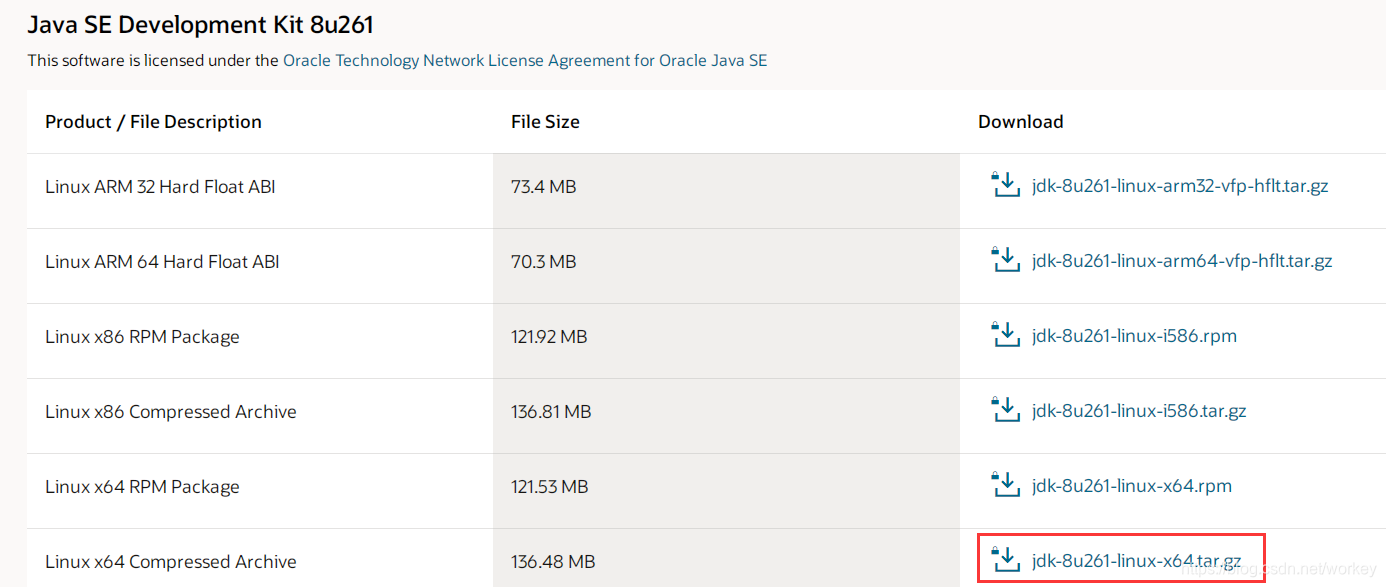Click the download icon beside jdk-8u261-linux-i586.tar.gz
Viewport: 1386px width, 587px height.
click(1006, 411)
